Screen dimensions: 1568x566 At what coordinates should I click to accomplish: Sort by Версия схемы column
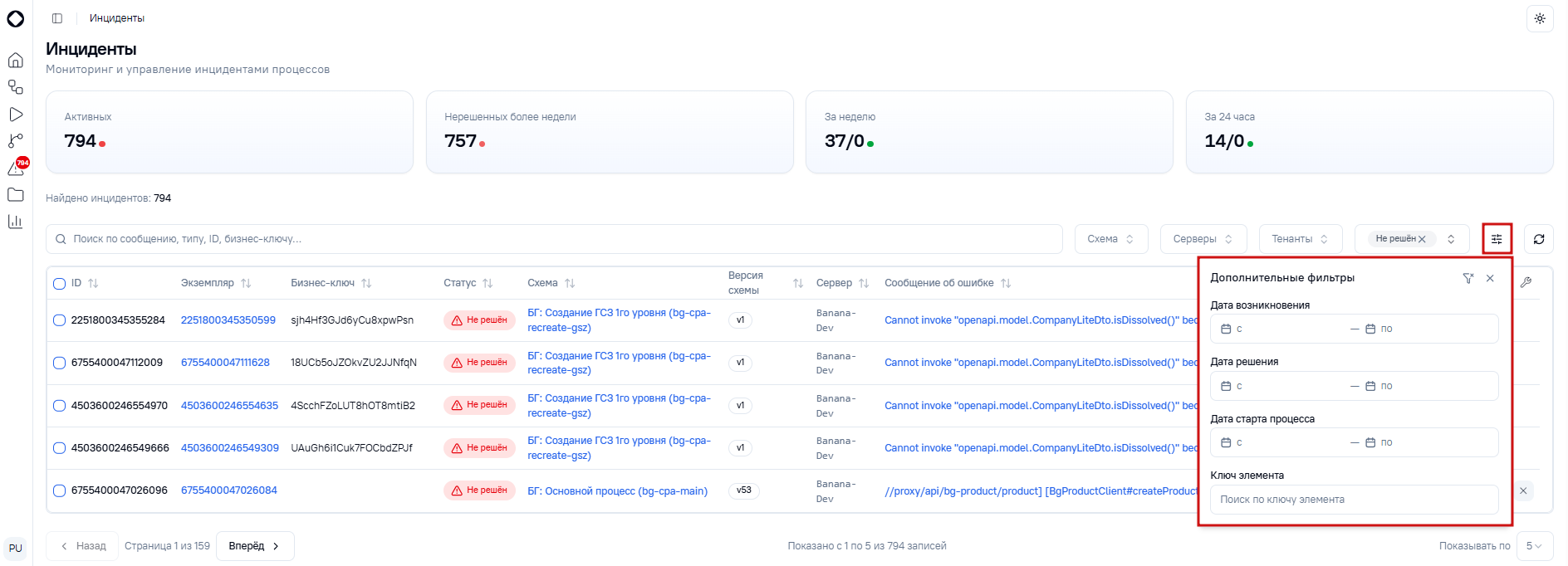pos(798,283)
